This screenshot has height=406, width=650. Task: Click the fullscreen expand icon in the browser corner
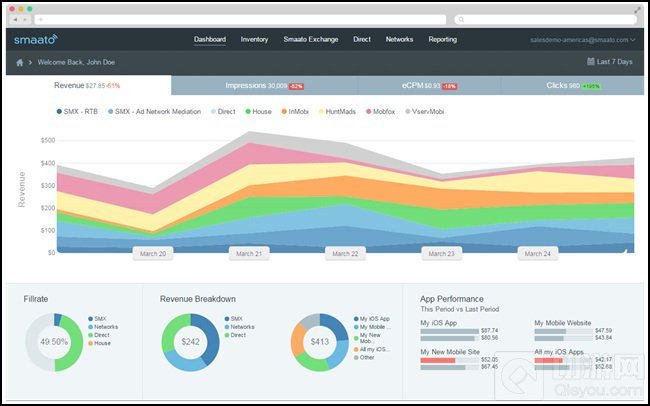point(637,8)
